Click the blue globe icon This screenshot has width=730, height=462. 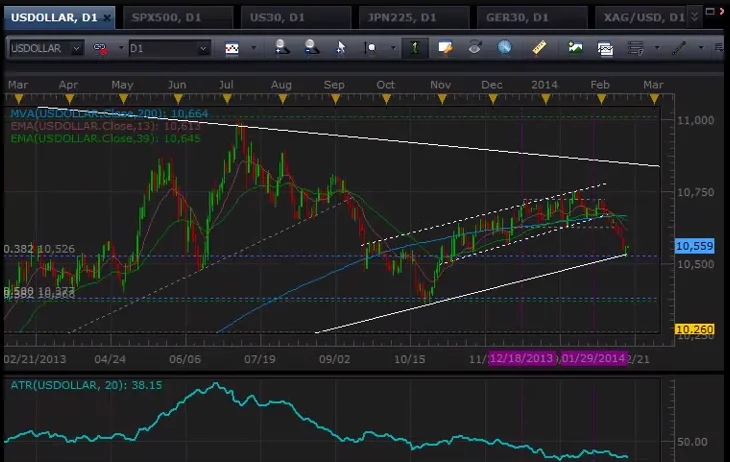pos(505,47)
